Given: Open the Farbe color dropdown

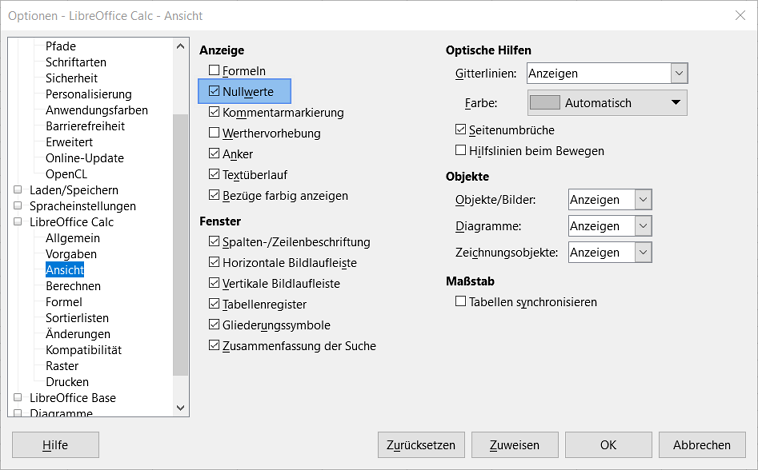Looking at the screenshot, I should pyautogui.click(x=607, y=103).
